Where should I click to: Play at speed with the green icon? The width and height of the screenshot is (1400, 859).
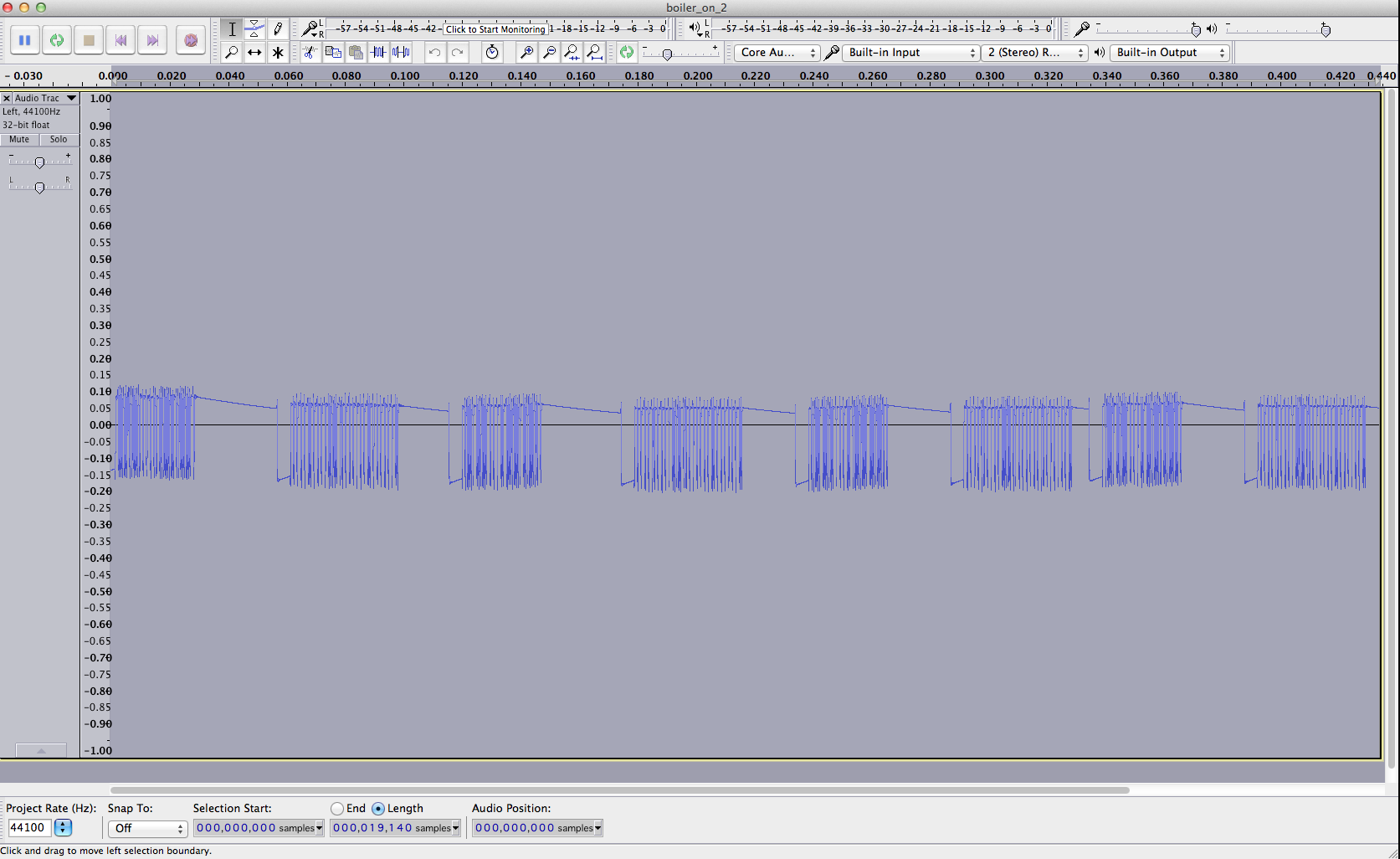coord(627,53)
